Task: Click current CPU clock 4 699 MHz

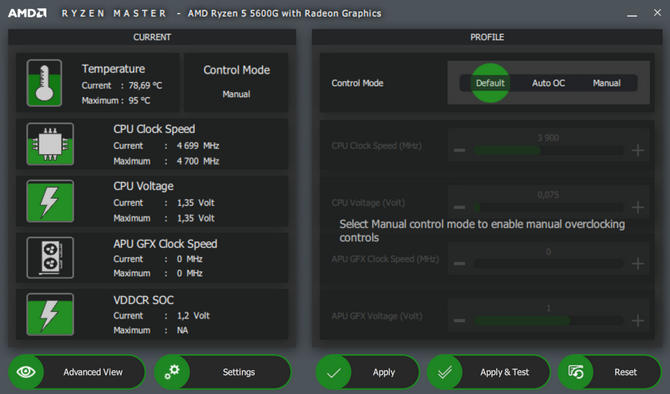Action: pos(198,146)
